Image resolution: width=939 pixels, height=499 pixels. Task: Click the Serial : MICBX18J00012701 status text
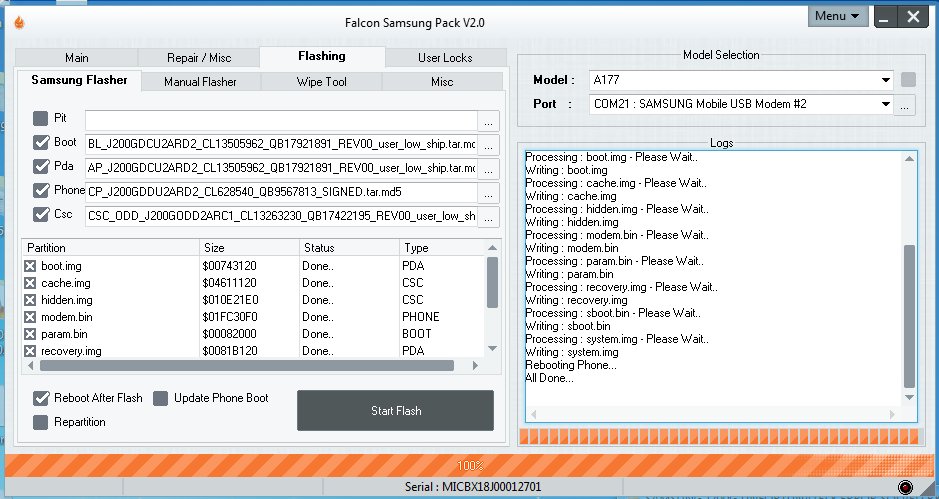(x=472, y=487)
